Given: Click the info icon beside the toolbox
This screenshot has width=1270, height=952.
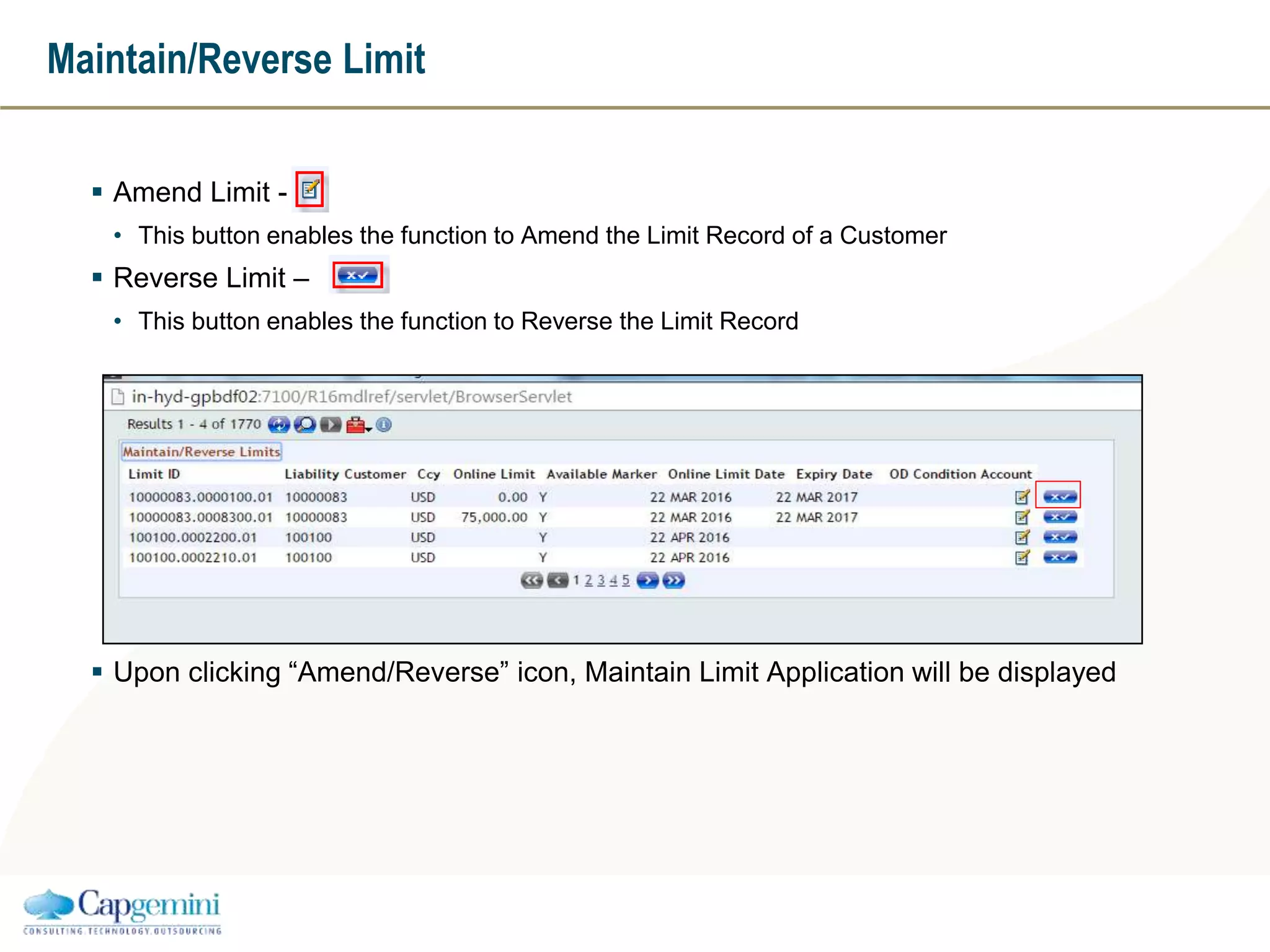Looking at the screenshot, I should [384, 425].
